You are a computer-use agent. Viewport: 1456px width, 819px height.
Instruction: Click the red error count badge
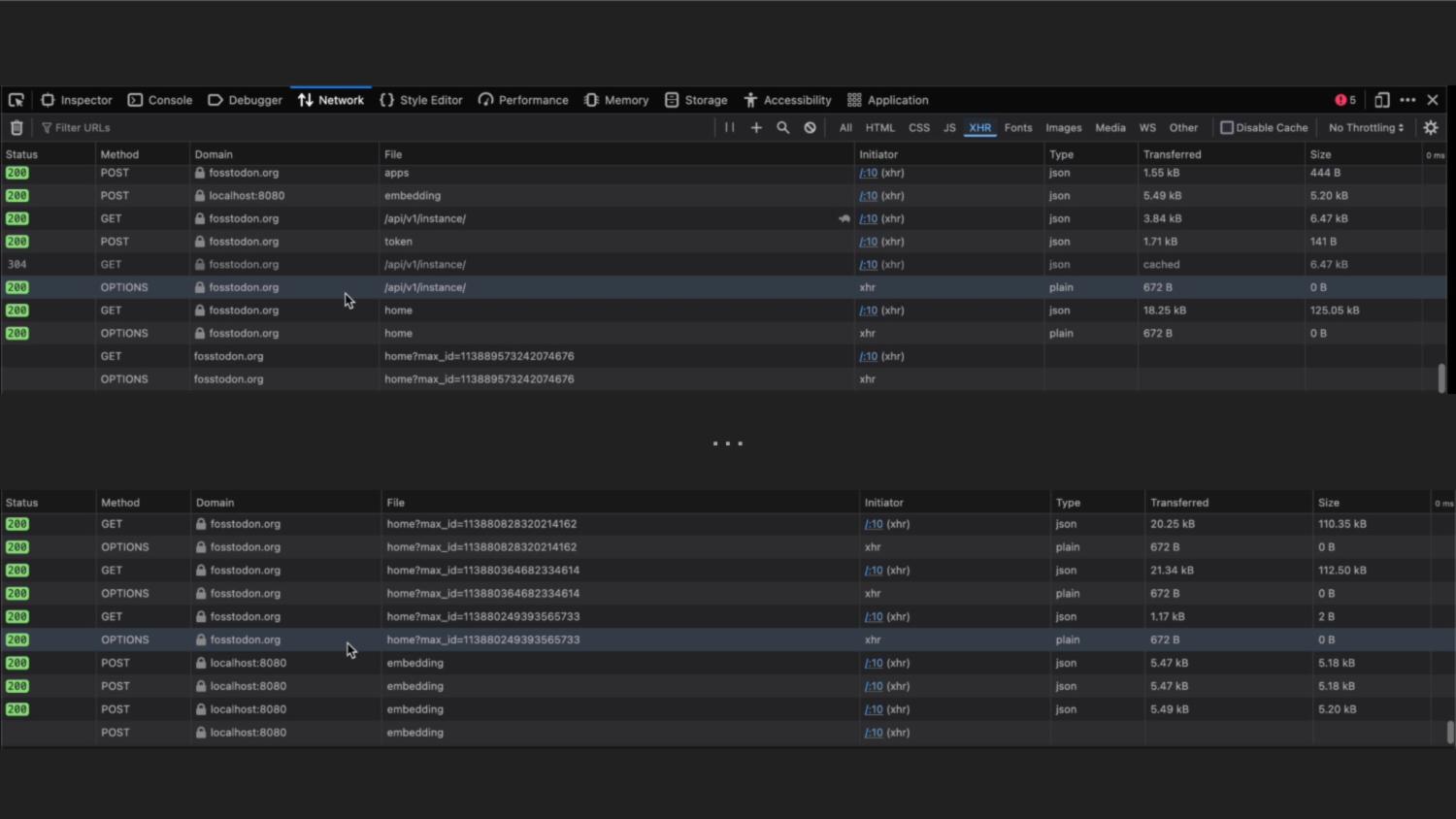pos(1345,100)
